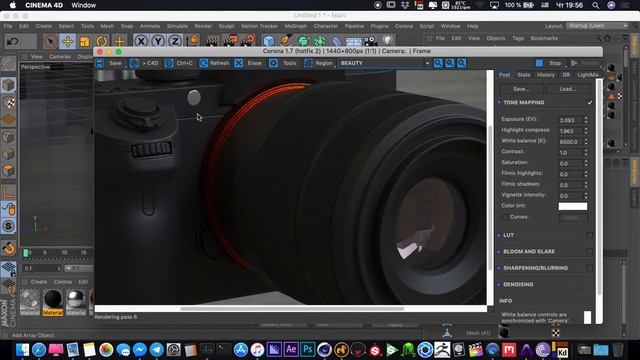Click the Floor grid object icon

[353, 42]
